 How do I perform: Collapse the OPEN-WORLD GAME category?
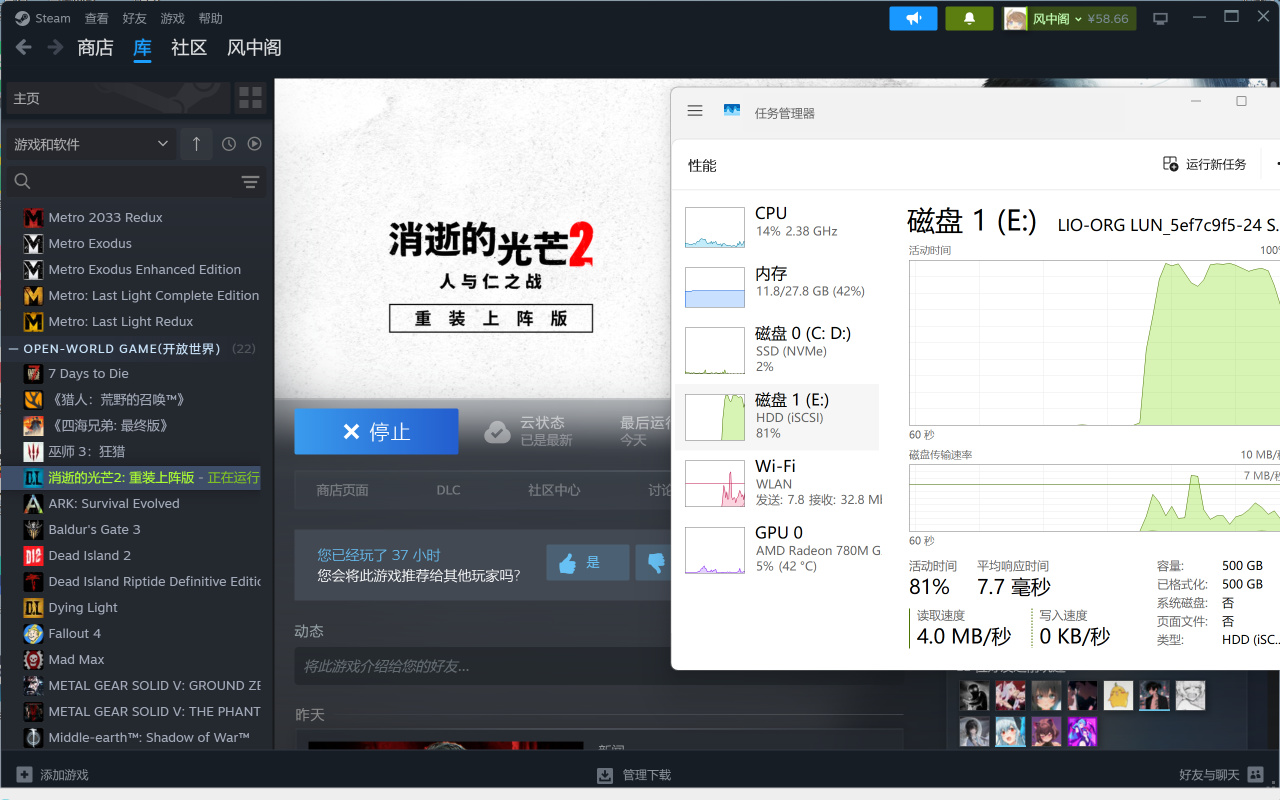[x=14, y=349]
